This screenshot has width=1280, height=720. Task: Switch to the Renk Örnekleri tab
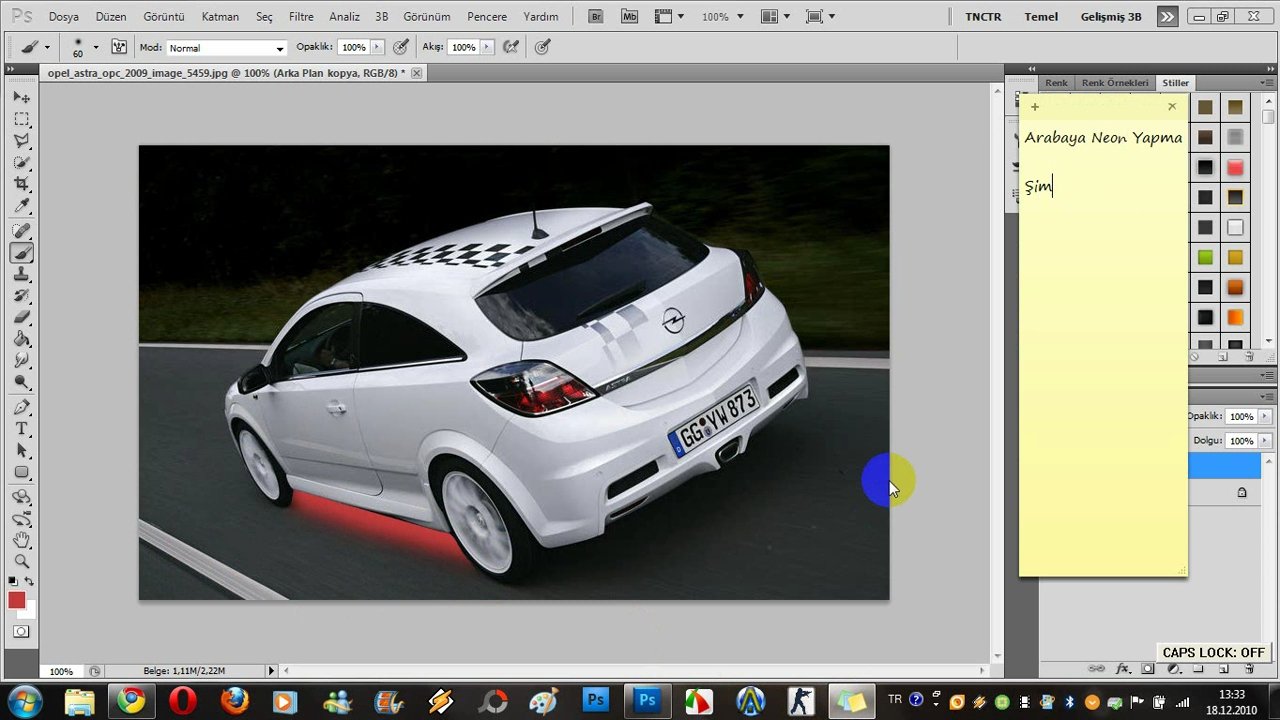click(1115, 83)
